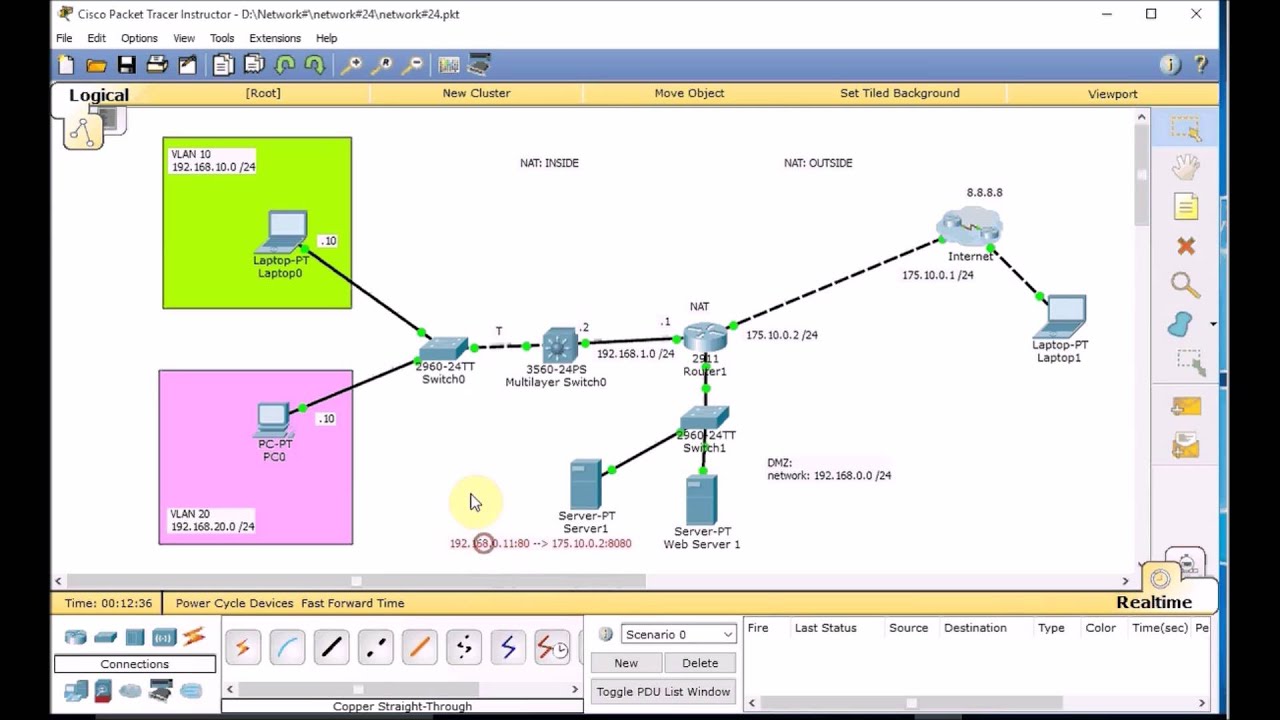Select the Routers device category
1280x720 pixels.
[75, 637]
